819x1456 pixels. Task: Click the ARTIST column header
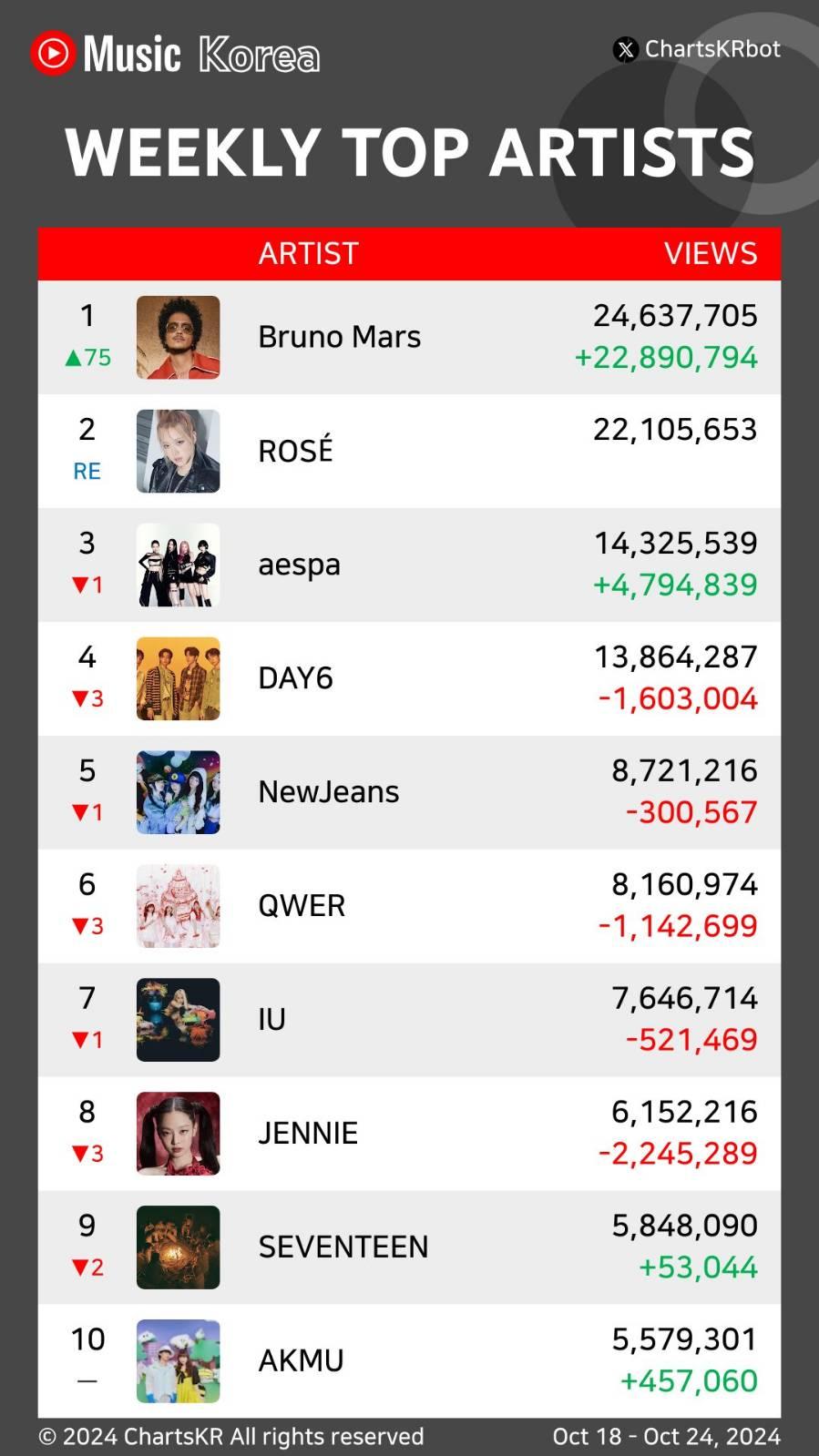309,253
